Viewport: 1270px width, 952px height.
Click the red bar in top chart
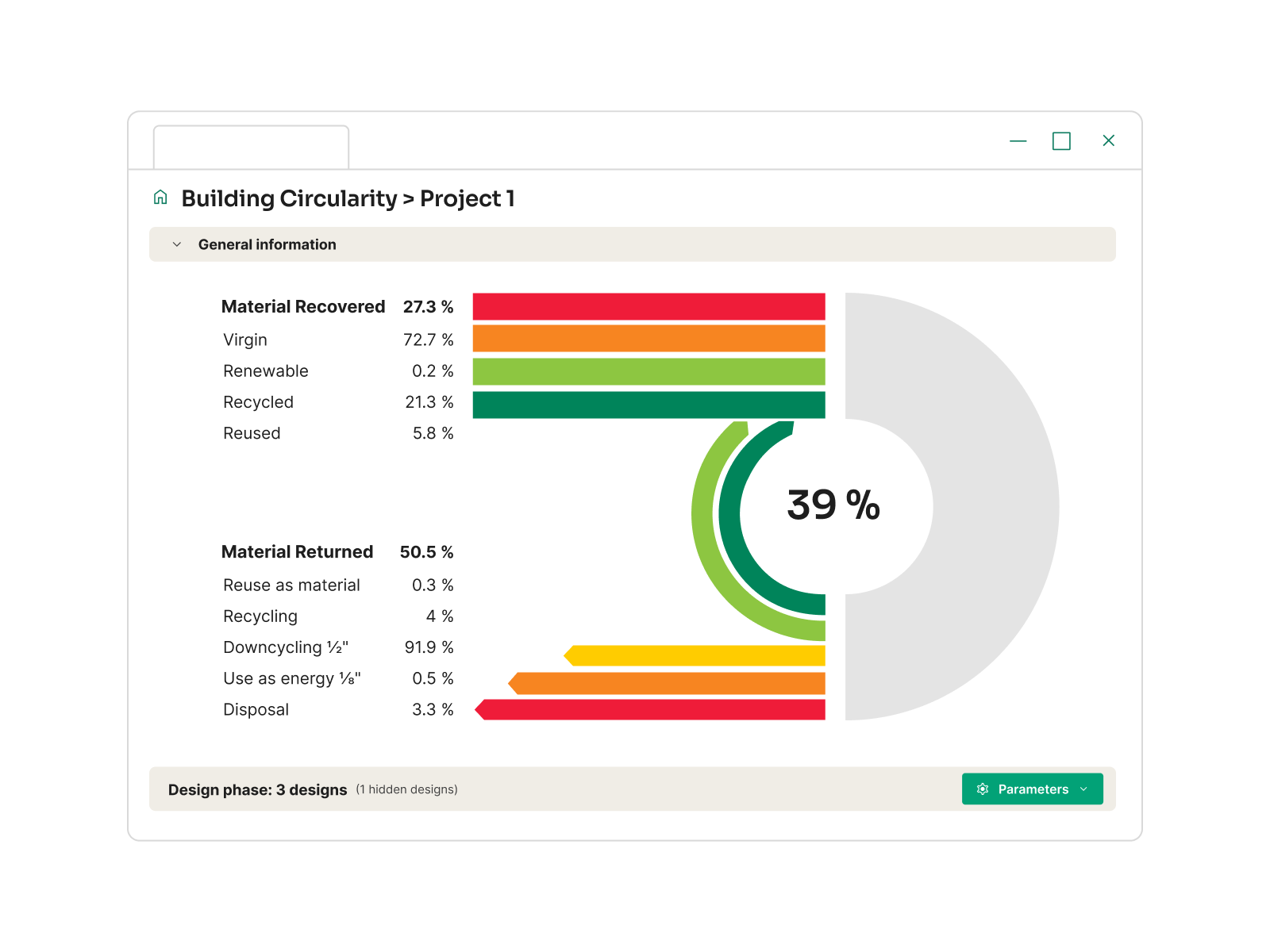click(x=648, y=306)
